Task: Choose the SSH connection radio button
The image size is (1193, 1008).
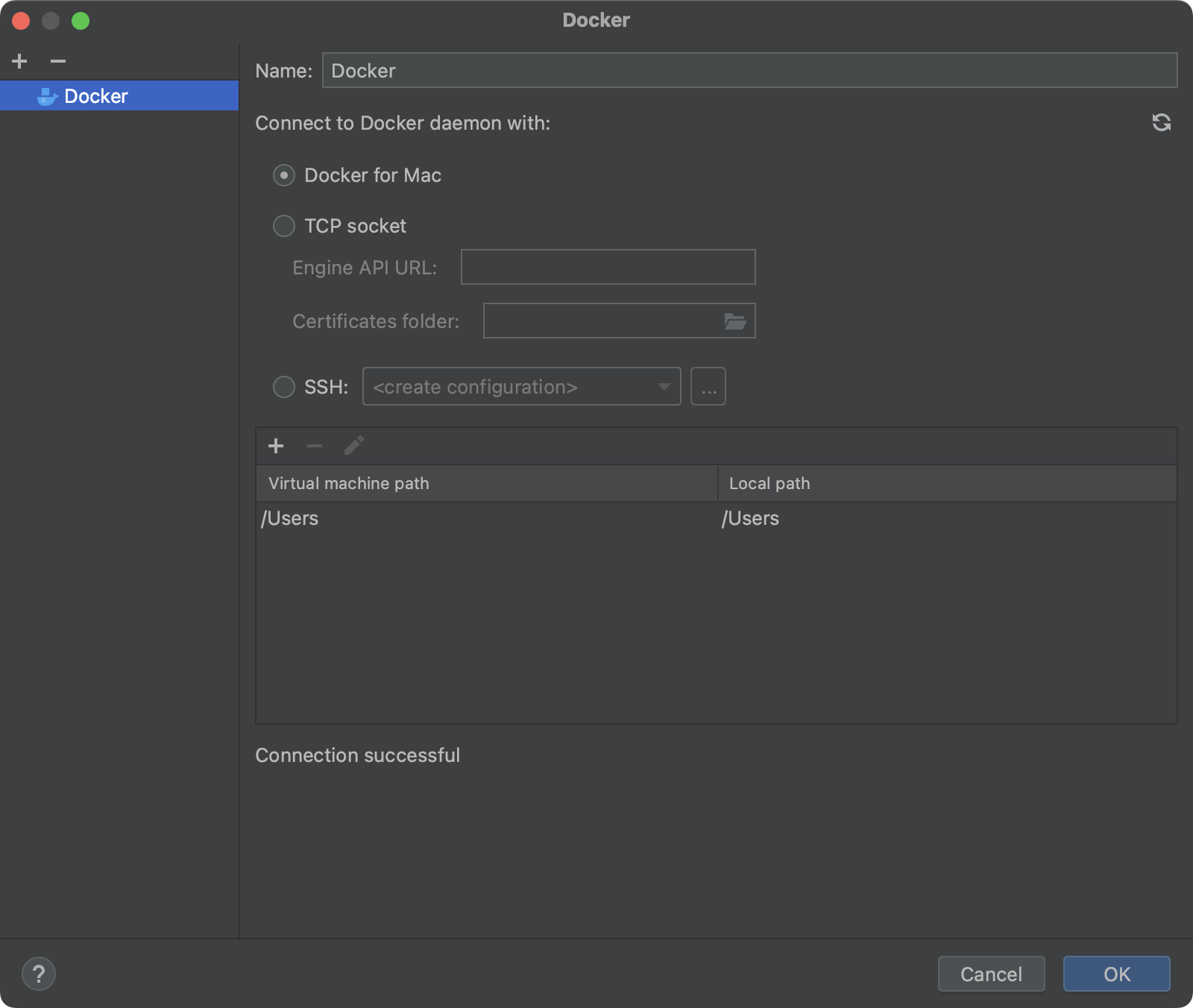Action: coord(284,387)
